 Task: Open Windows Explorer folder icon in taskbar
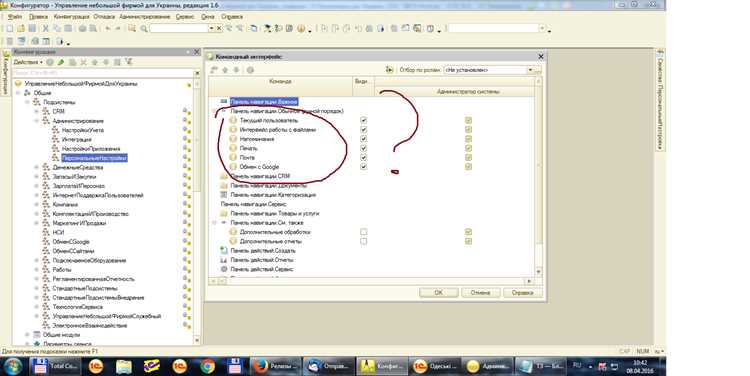click(124, 366)
